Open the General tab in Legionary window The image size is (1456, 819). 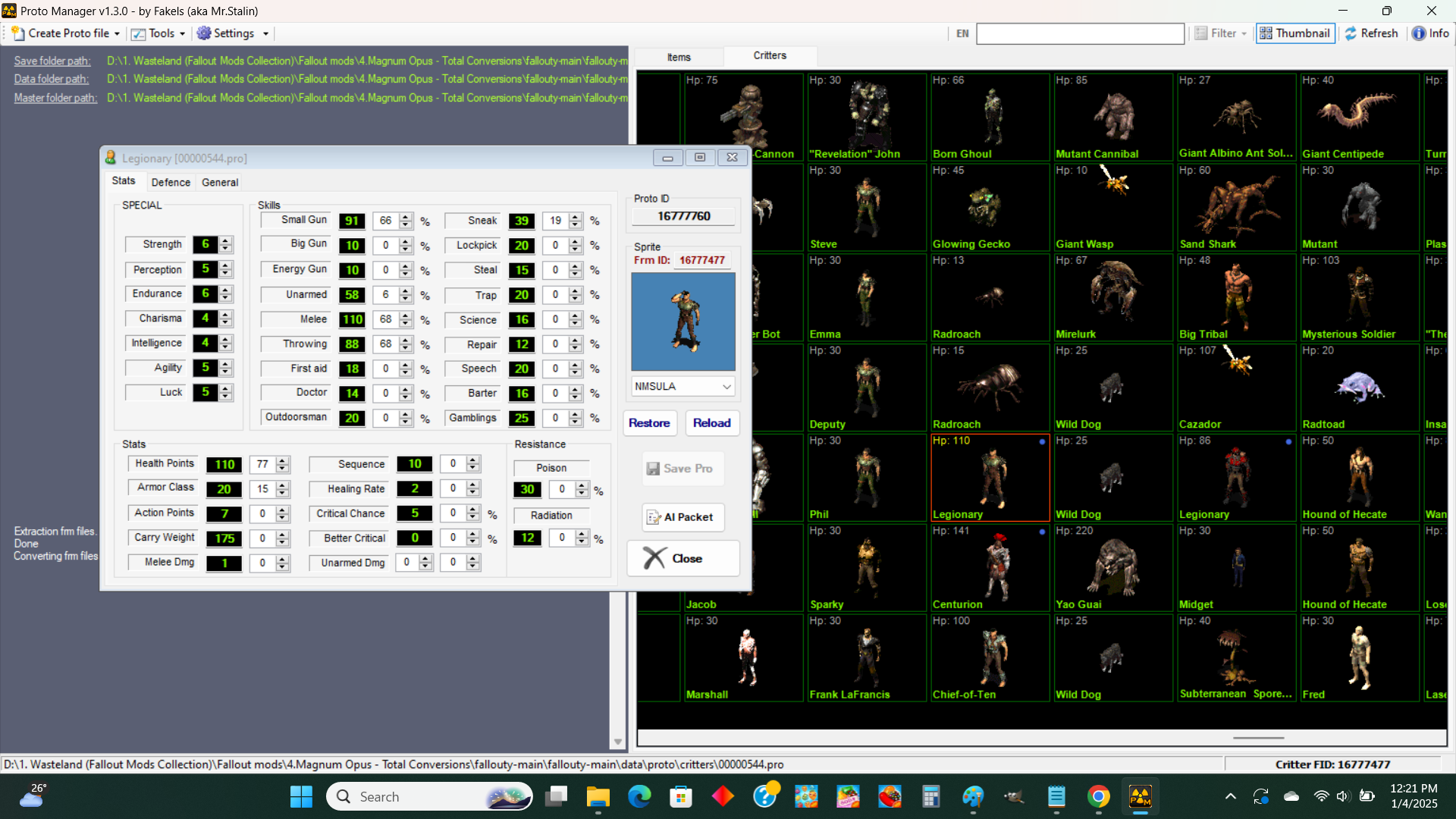[x=220, y=182]
